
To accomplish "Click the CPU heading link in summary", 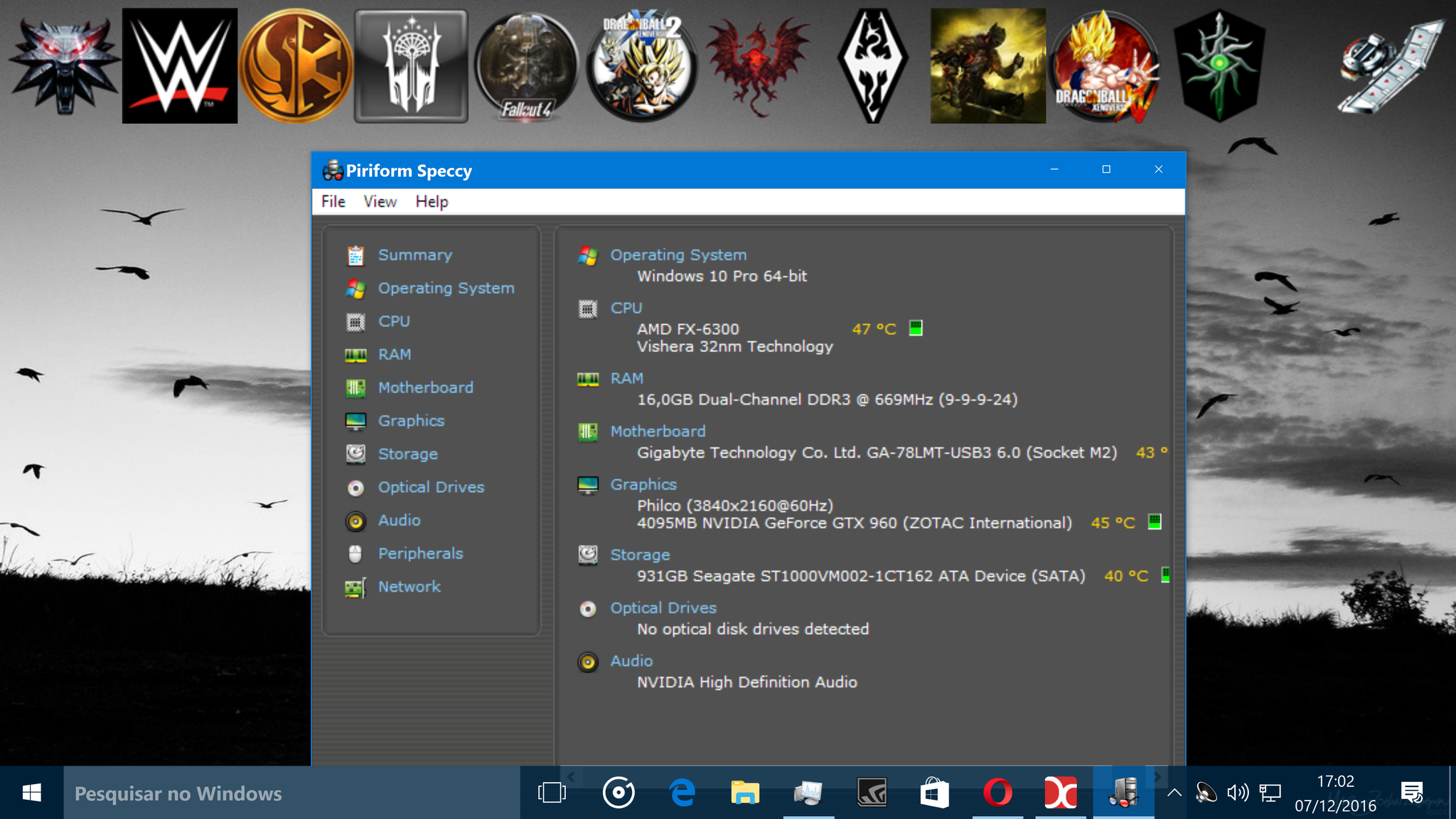I will point(626,308).
